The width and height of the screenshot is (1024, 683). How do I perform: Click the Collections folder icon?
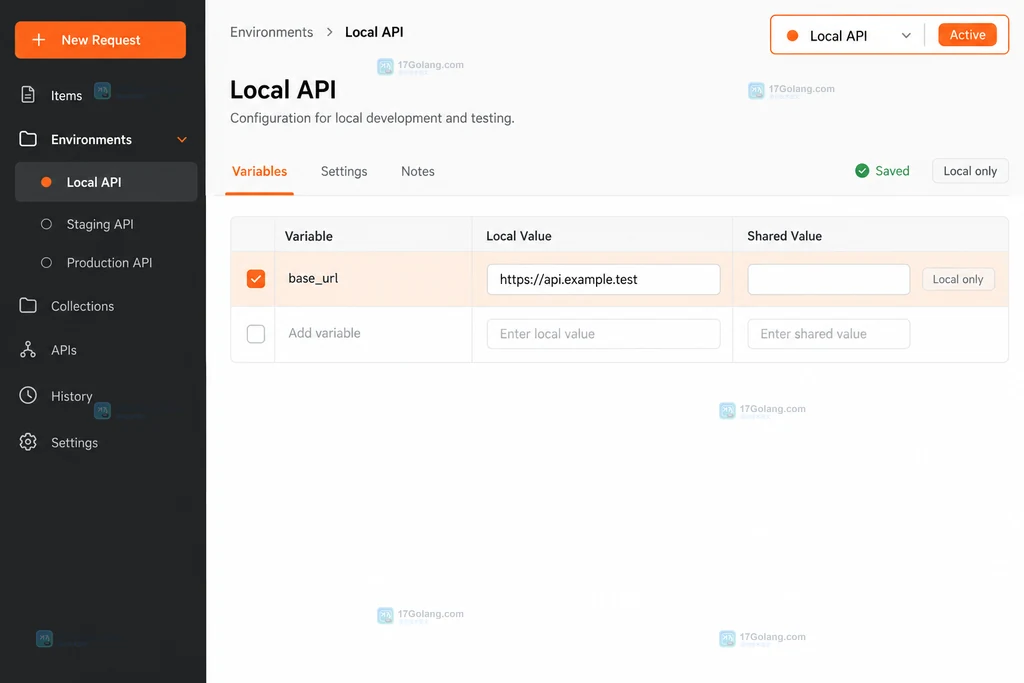(28, 306)
